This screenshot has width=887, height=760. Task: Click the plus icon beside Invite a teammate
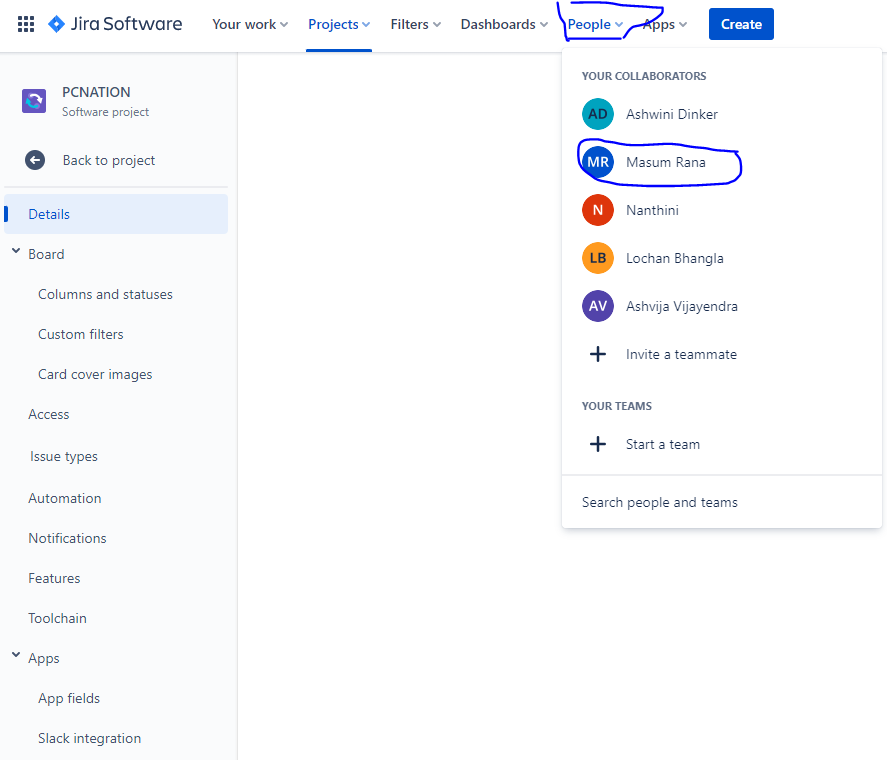point(598,354)
